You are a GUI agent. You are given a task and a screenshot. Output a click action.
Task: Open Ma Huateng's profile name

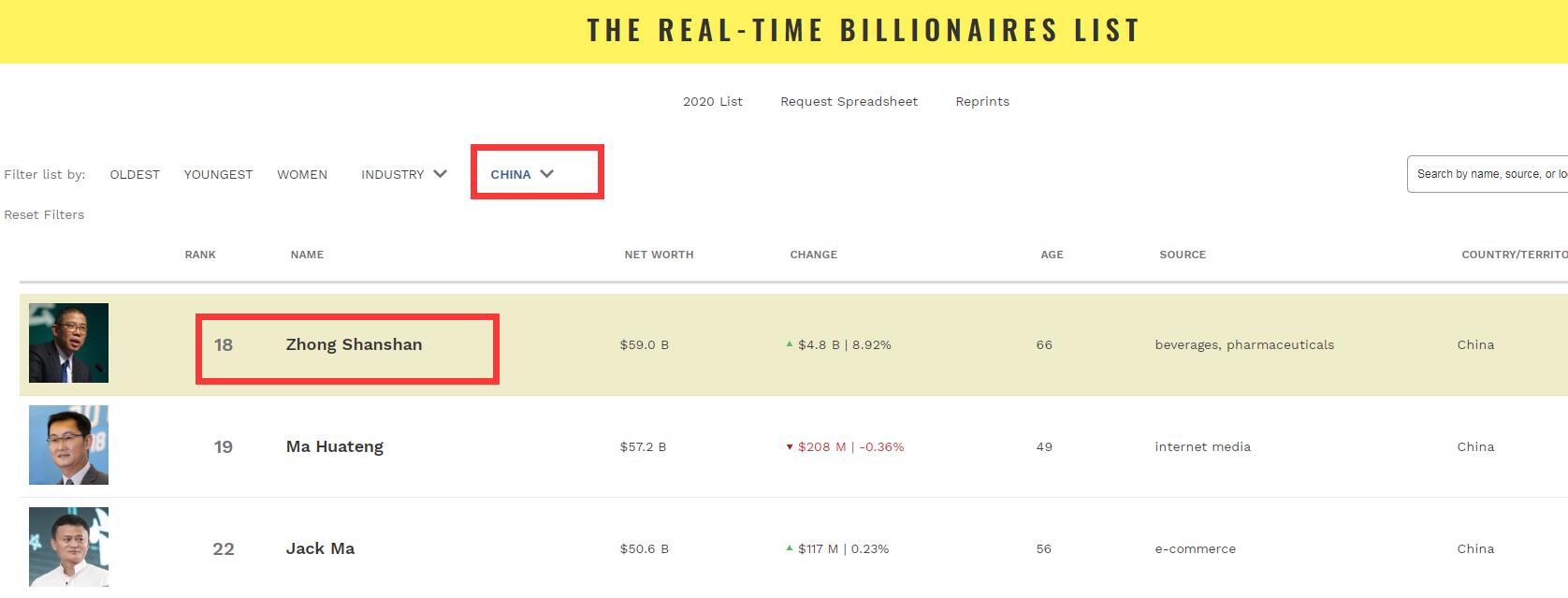point(334,446)
